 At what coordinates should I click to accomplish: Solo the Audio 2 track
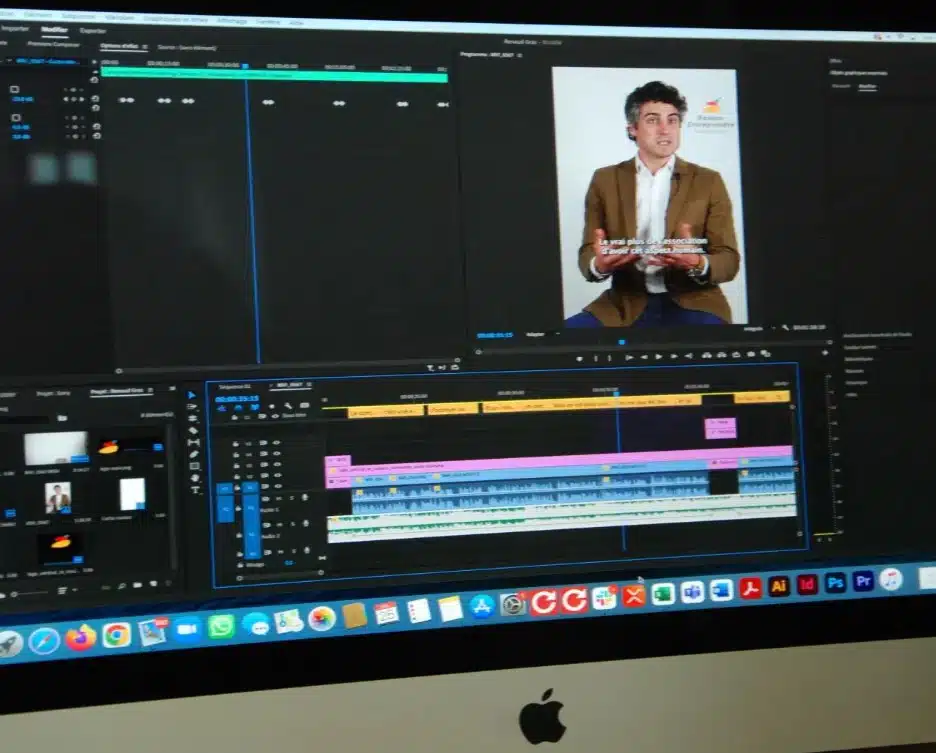tap(293, 524)
